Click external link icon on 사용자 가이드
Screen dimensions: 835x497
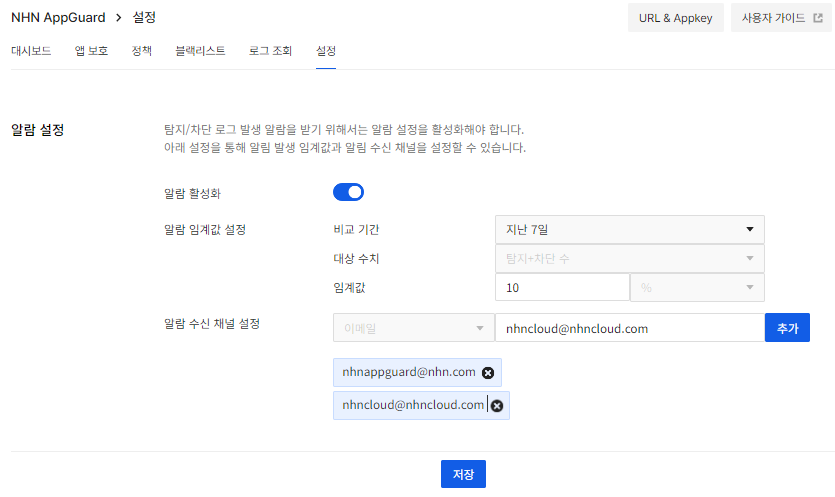coord(818,18)
